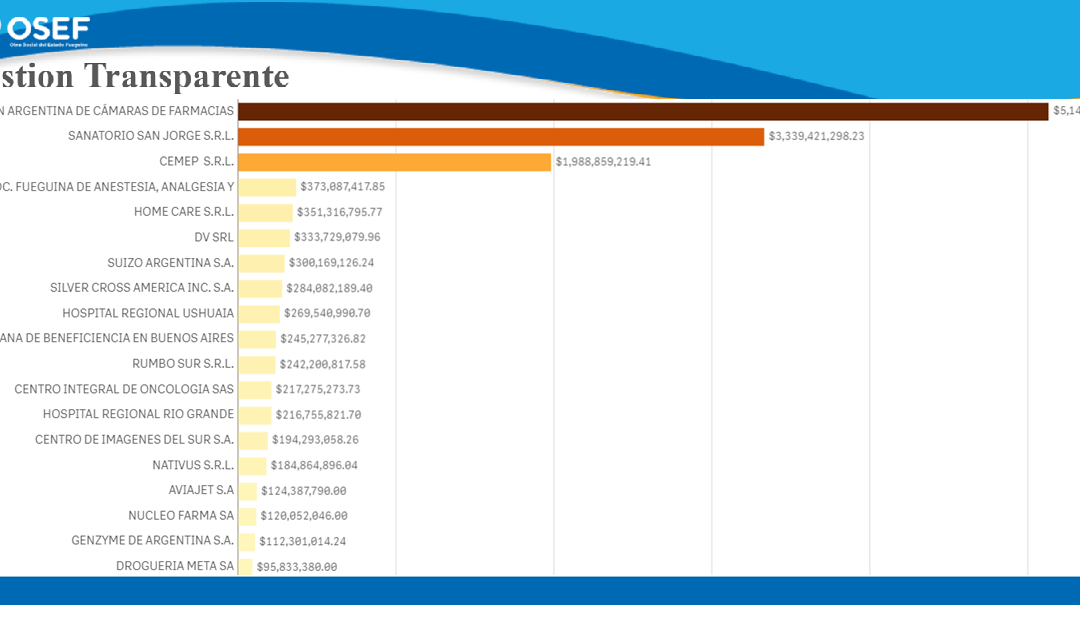Click the 'CEMEP S.R.L.' label
The image size is (1080, 643).
point(196,162)
